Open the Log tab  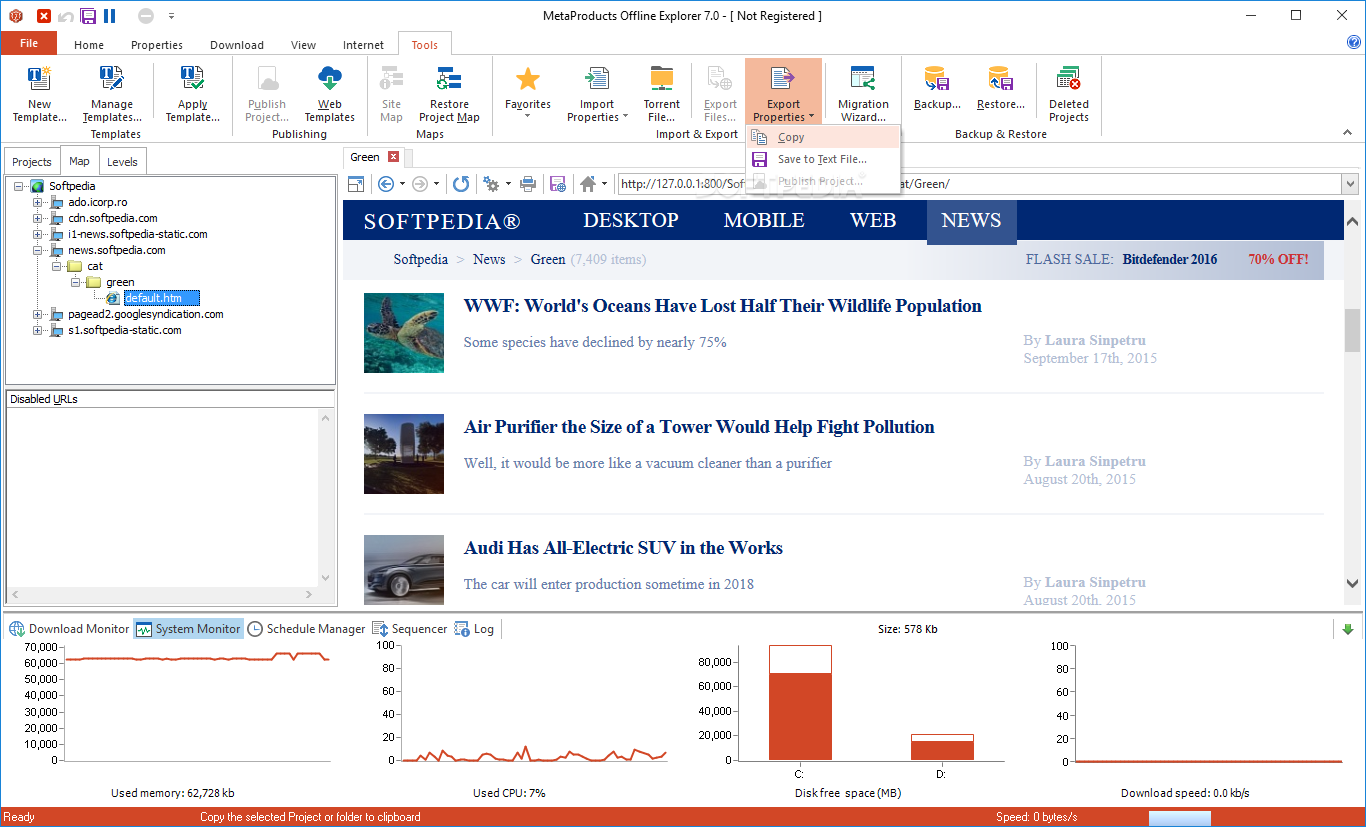(x=474, y=629)
